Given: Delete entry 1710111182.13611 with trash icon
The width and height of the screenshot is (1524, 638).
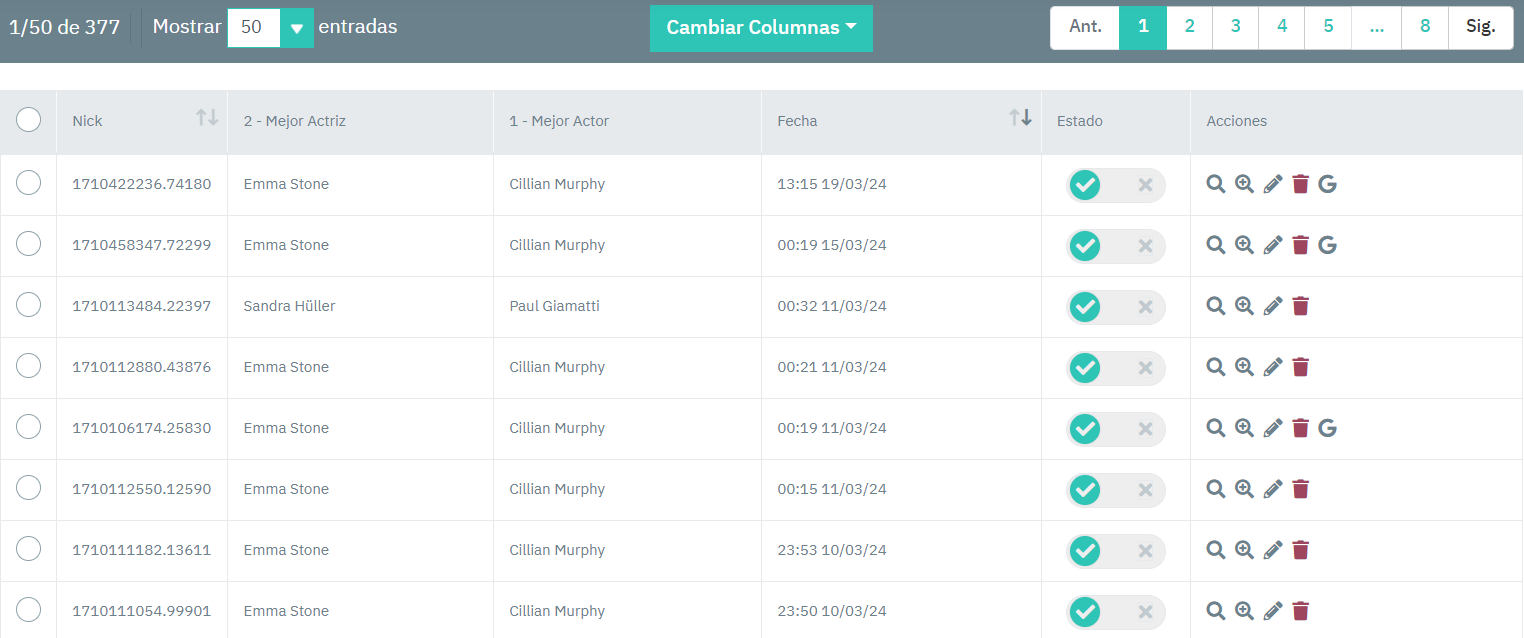Looking at the screenshot, I should [x=1300, y=550].
